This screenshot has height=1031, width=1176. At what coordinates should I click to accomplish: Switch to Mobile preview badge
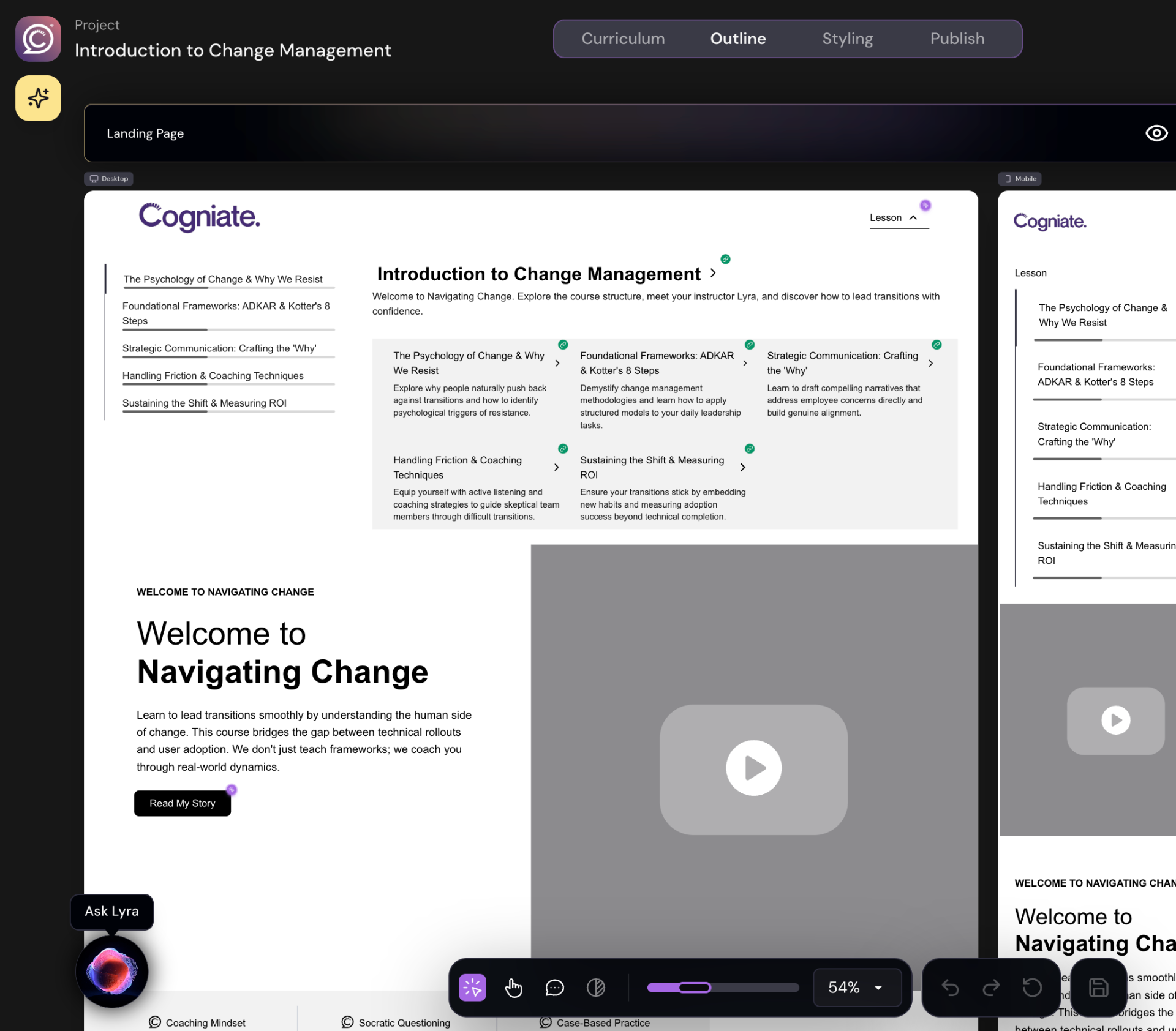(1020, 179)
